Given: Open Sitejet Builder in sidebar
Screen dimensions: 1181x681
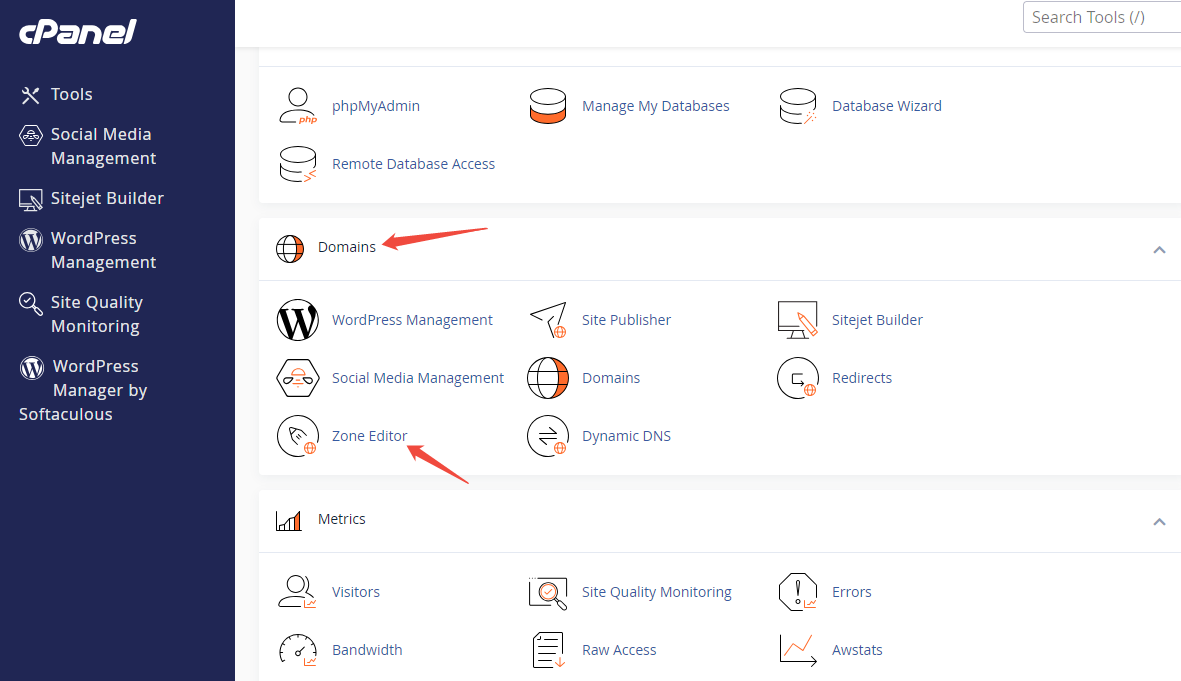Looking at the screenshot, I should coord(107,199).
